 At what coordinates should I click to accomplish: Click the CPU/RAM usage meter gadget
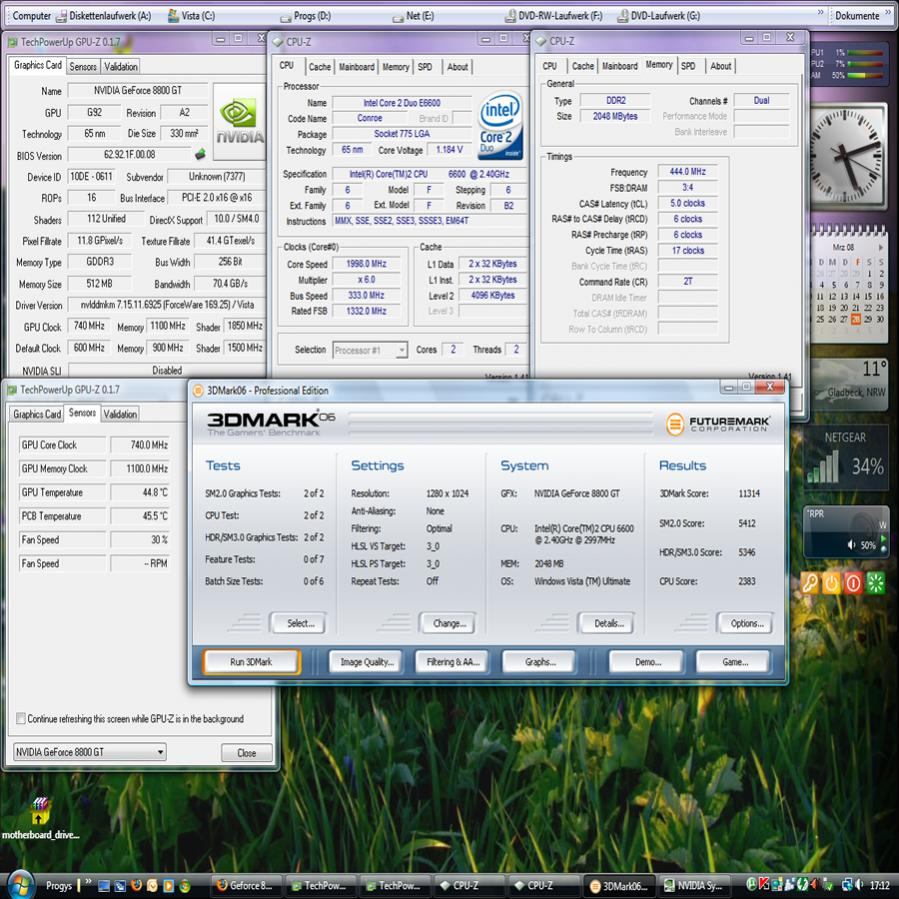click(848, 63)
